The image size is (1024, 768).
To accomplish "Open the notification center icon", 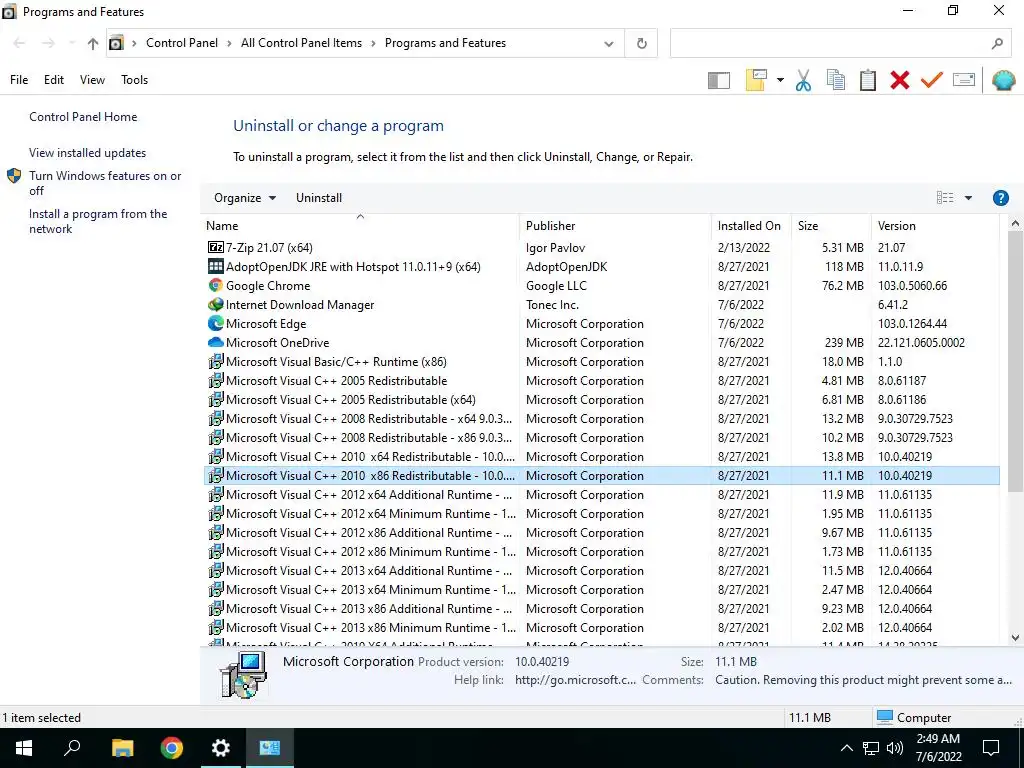I will point(991,748).
